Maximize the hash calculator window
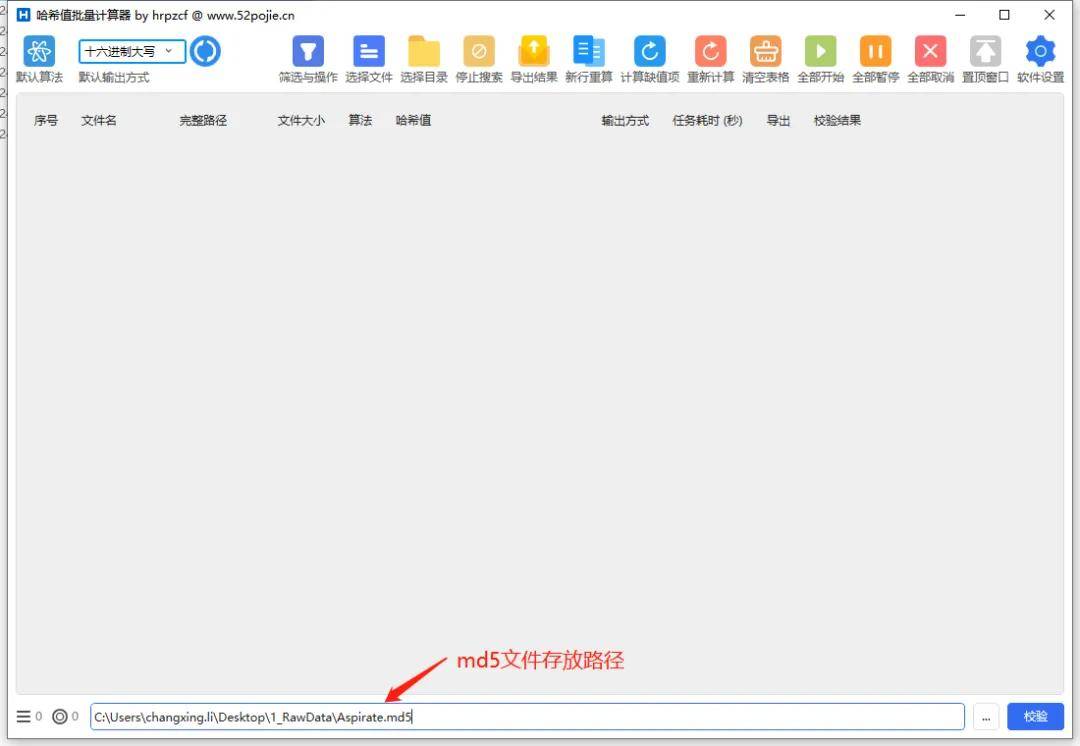The width and height of the screenshot is (1080, 746). (1004, 14)
